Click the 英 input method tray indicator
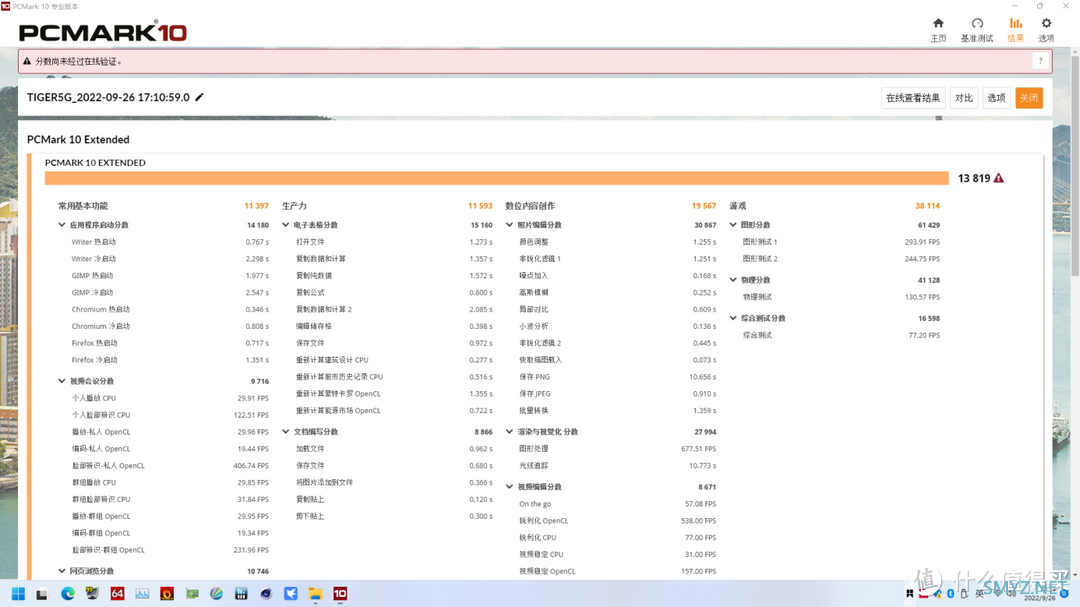1080x607 pixels. [x=979, y=594]
